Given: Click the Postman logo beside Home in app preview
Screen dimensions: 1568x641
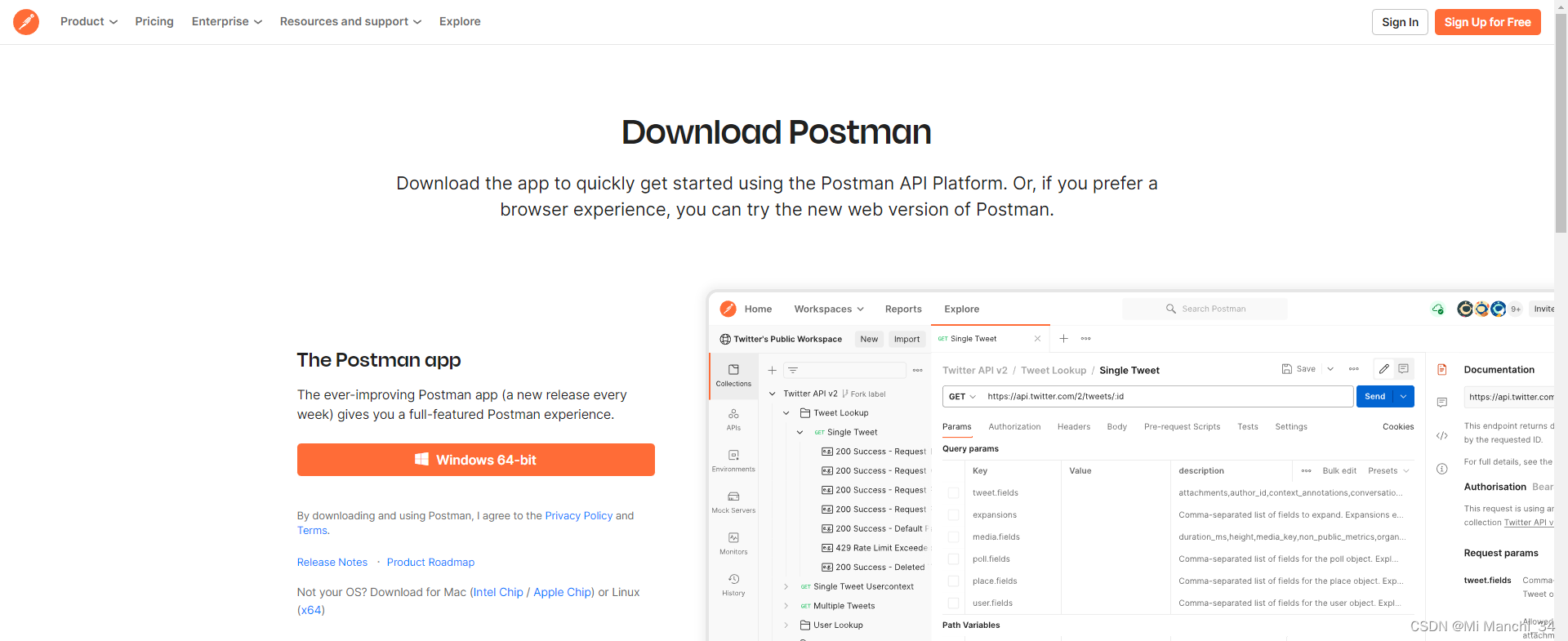Looking at the screenshot, I should tap(728, 309).
